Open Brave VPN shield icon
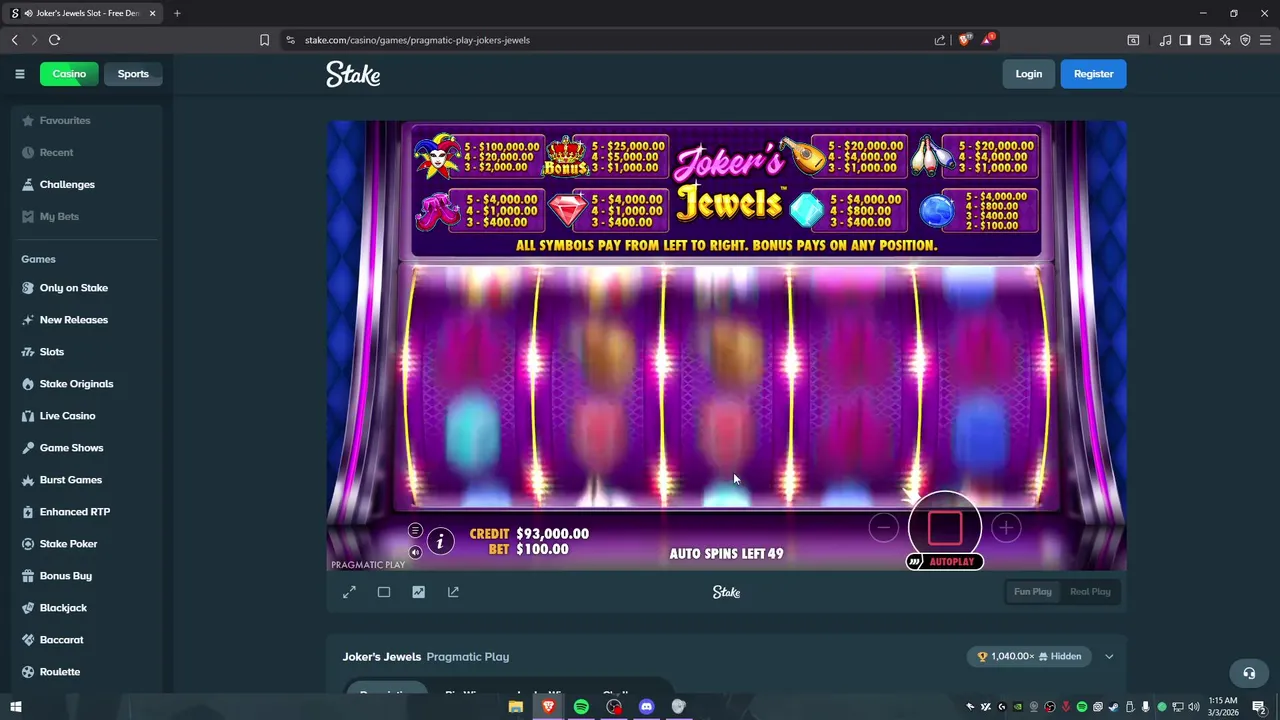 [x=1245, y=40]
